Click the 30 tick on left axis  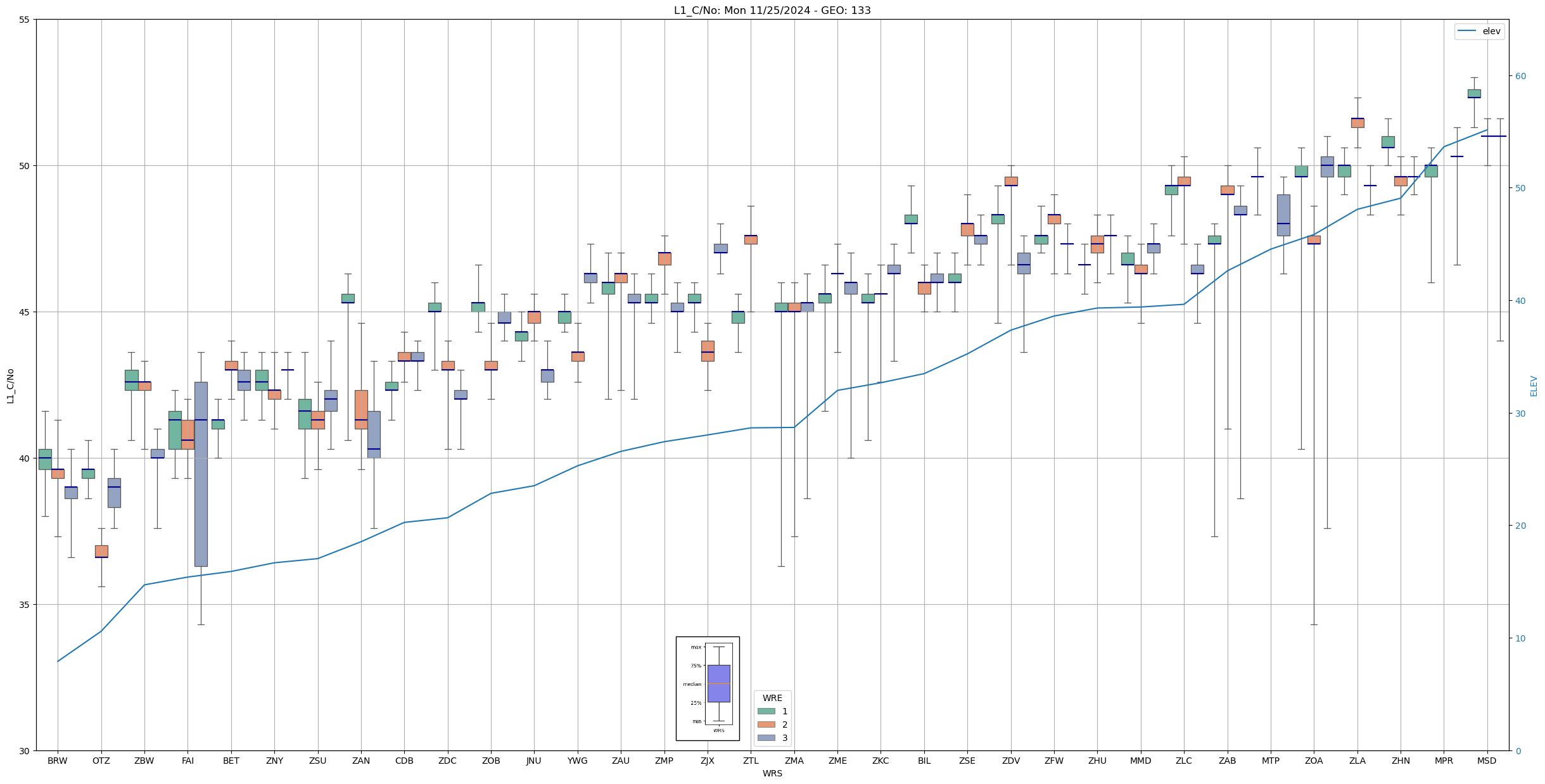click(24, 751)
